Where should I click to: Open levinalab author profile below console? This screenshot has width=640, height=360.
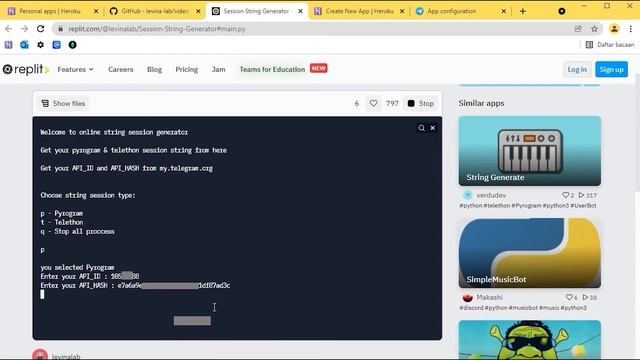coord(66,356)
